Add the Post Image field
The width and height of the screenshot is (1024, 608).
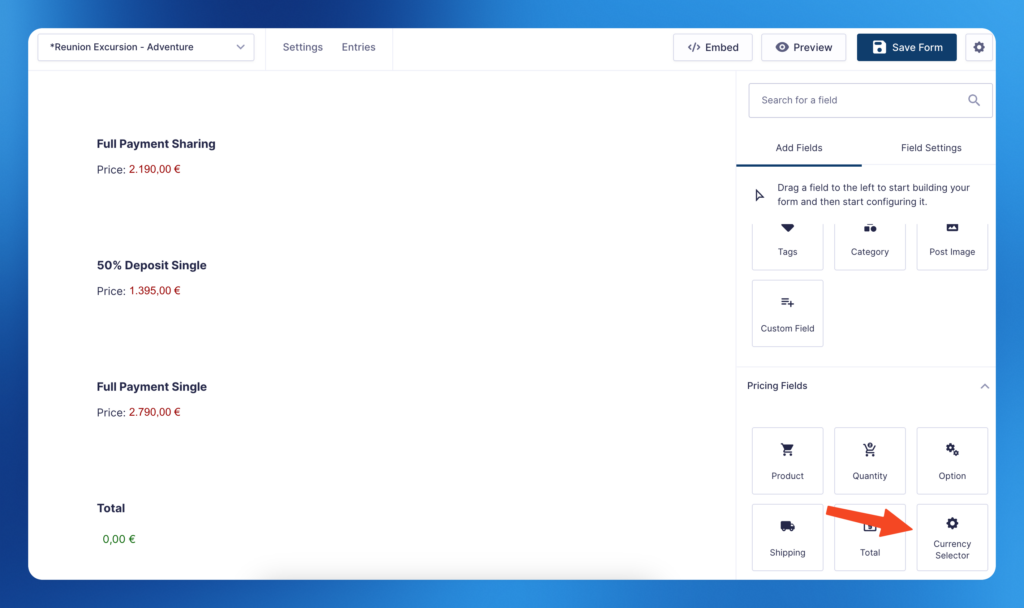point(952,246)
